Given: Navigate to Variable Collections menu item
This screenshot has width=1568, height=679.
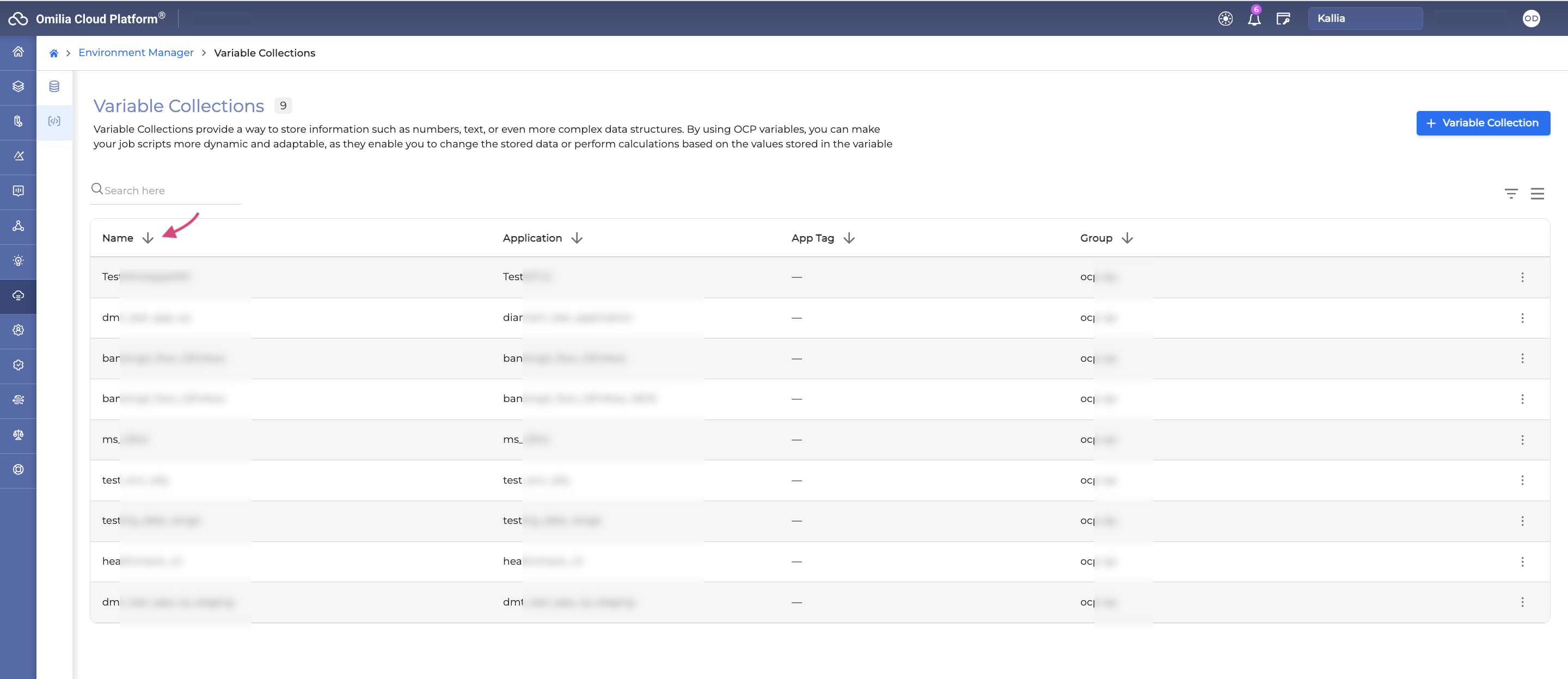Looking at the screenshot, I should coord(54,121).
